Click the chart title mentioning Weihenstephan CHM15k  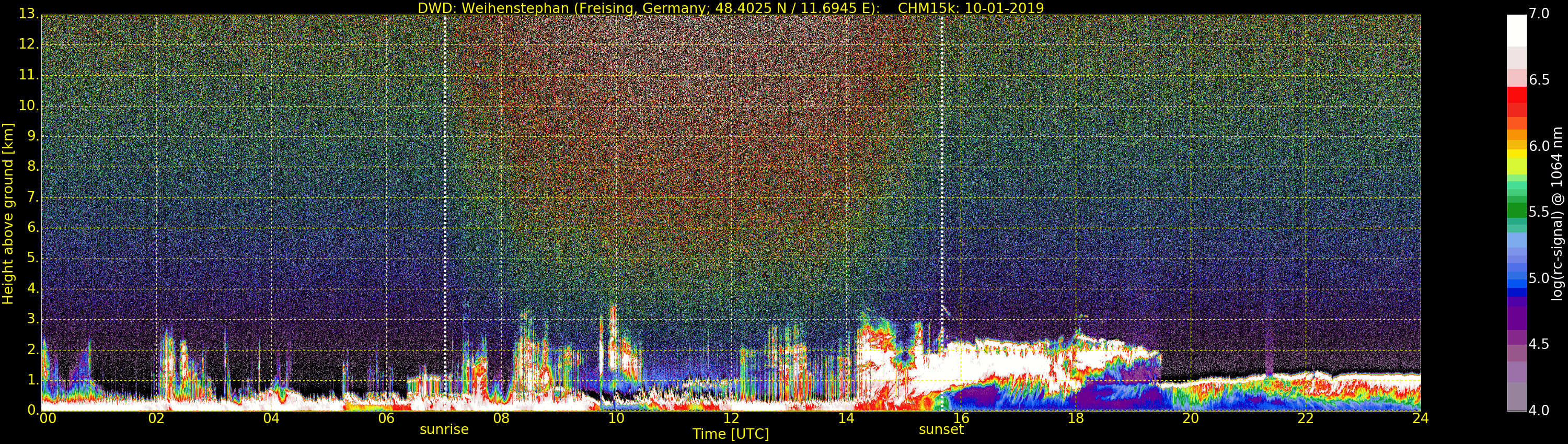731,8
